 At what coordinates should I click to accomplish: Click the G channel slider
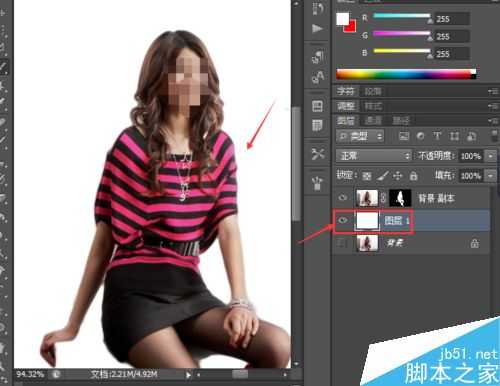pos(402,33)
